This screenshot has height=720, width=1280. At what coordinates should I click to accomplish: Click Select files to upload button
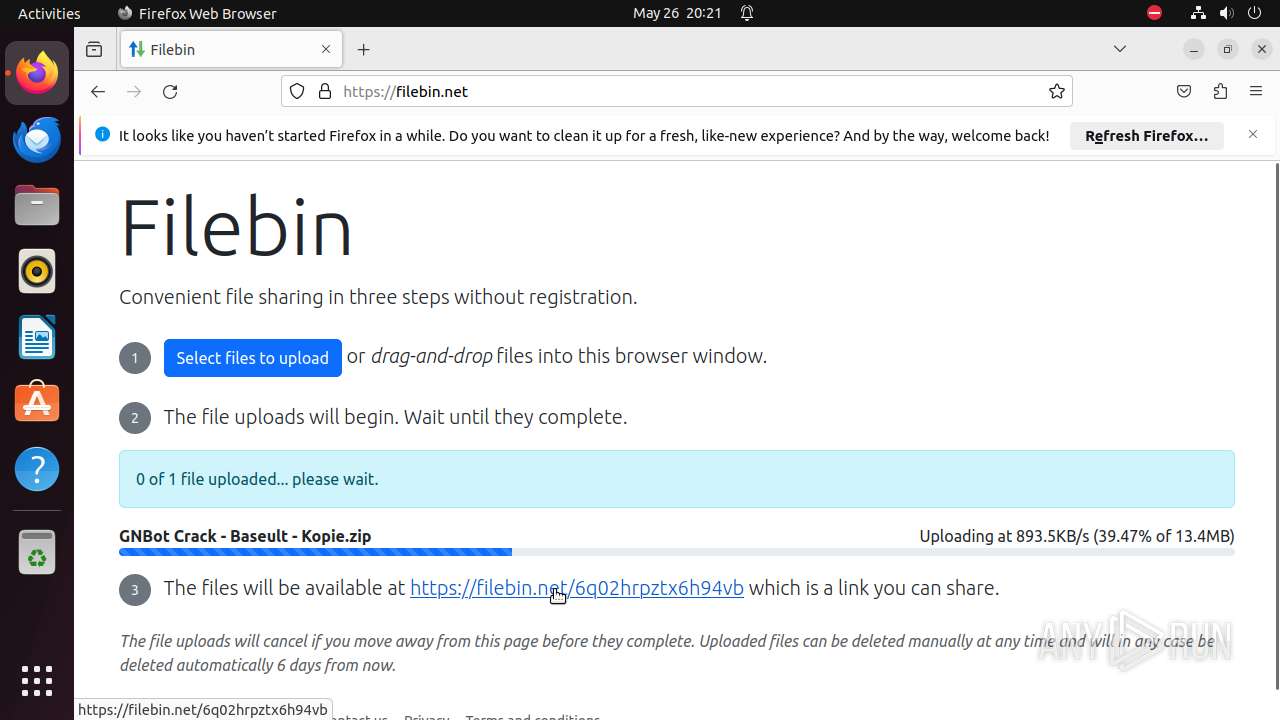(x=253, y=358)
